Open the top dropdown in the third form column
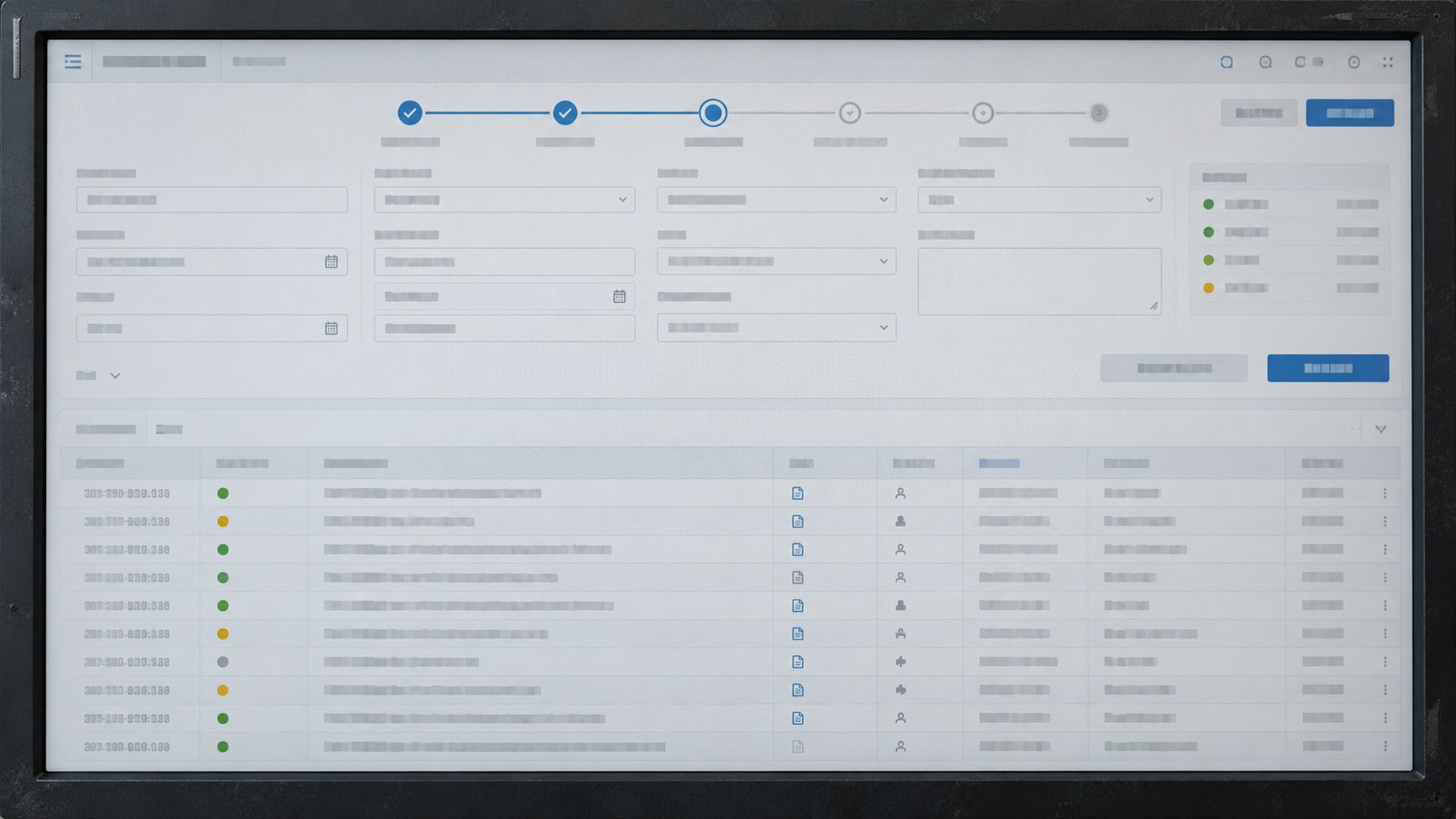This screenshot has width=1456, height=819. [x=776, y=200]
